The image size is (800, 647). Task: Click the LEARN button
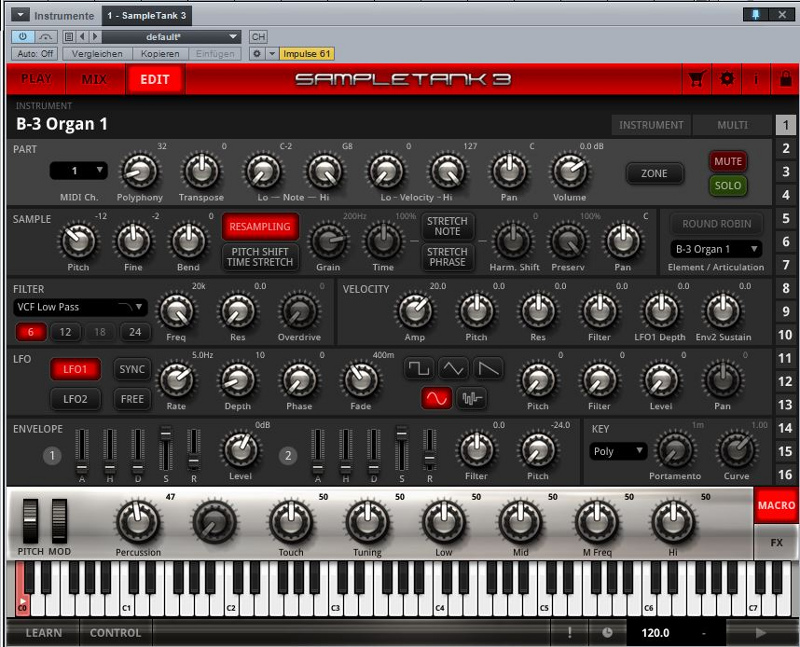(43, 633)
